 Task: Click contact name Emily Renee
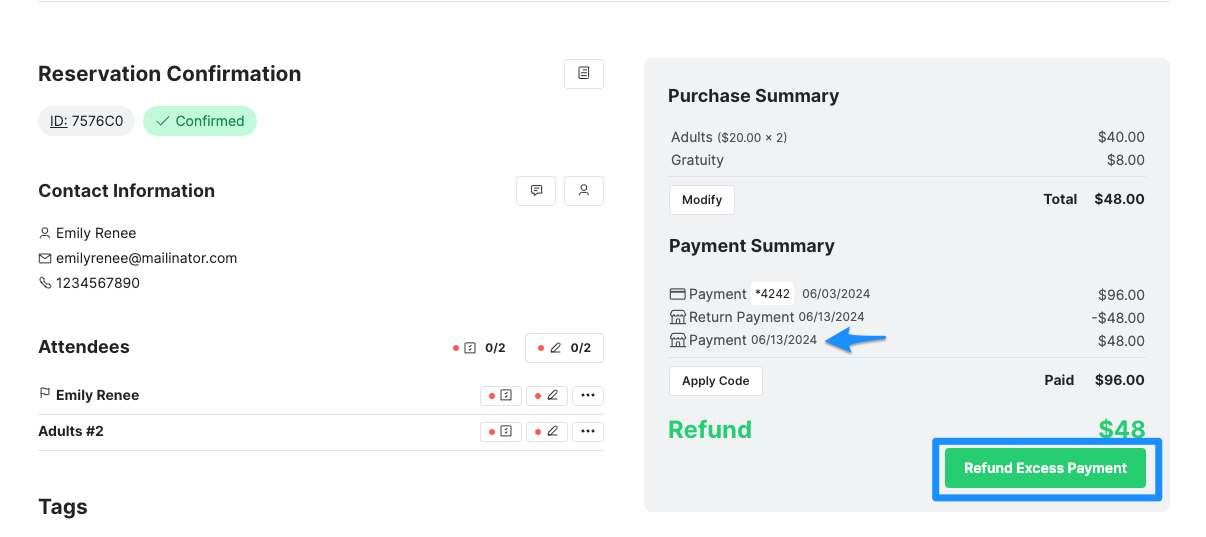point(96,233)
